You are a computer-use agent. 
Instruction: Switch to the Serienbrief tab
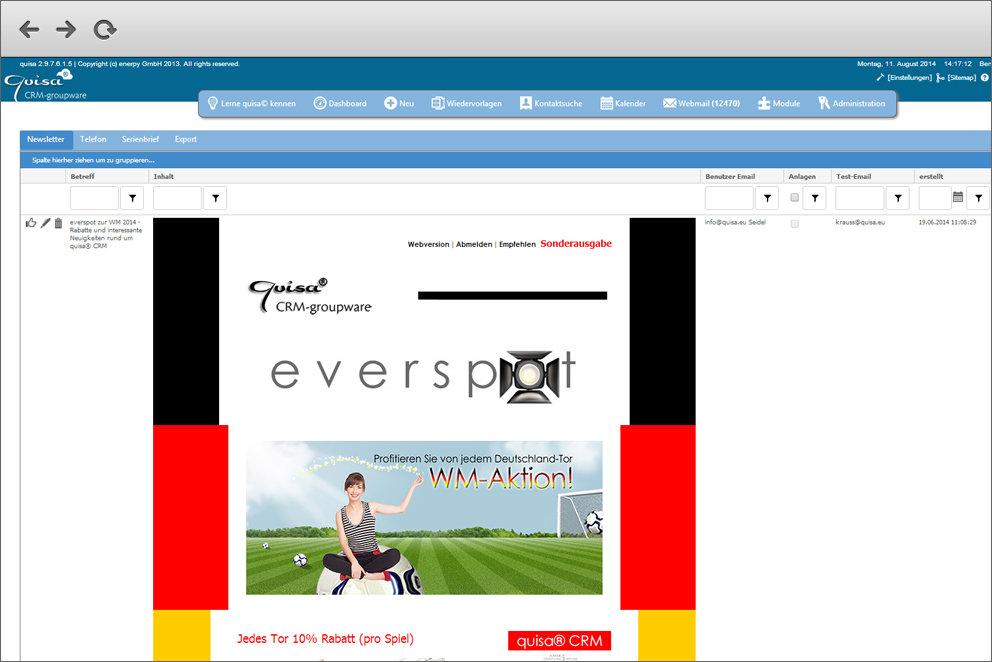click(x=140, y=139)
